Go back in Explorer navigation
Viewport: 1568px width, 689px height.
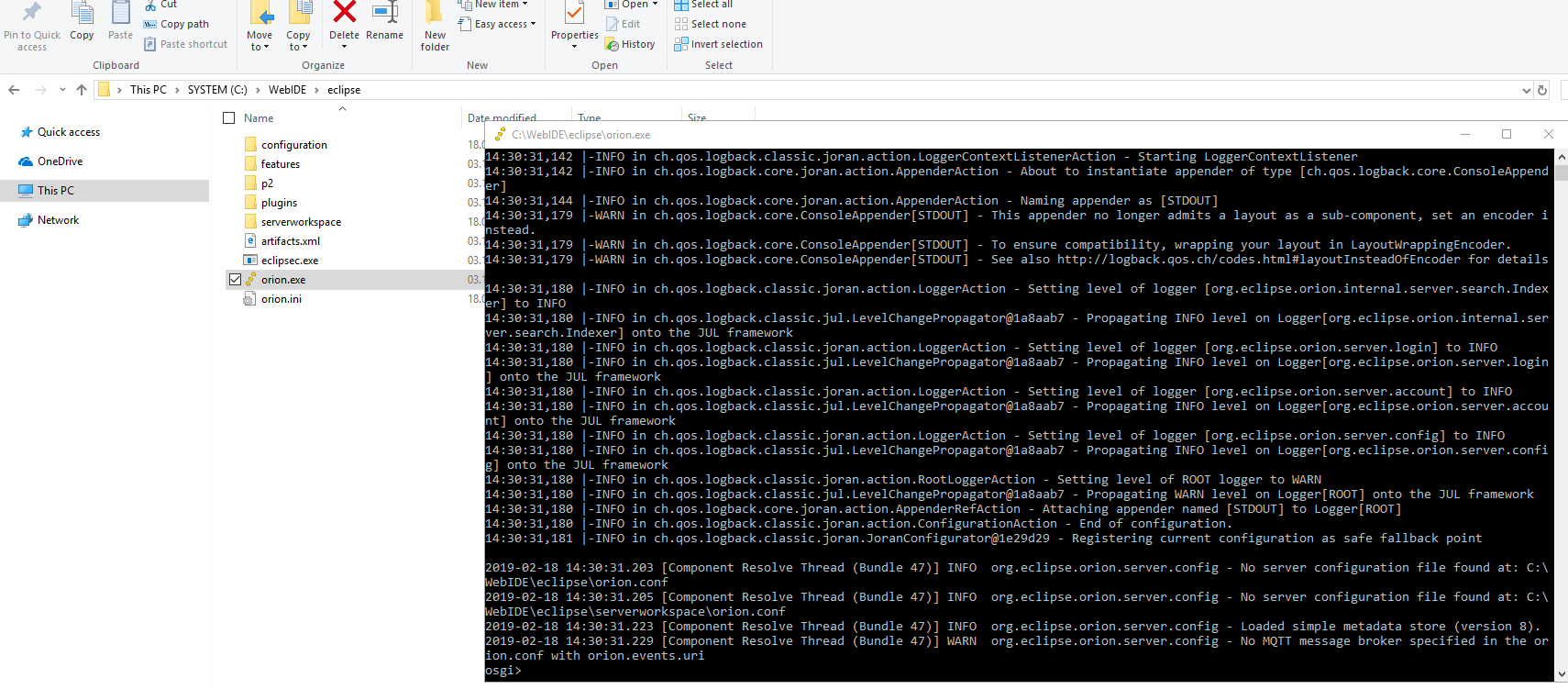pyautogui.click(x=14, y=90)
